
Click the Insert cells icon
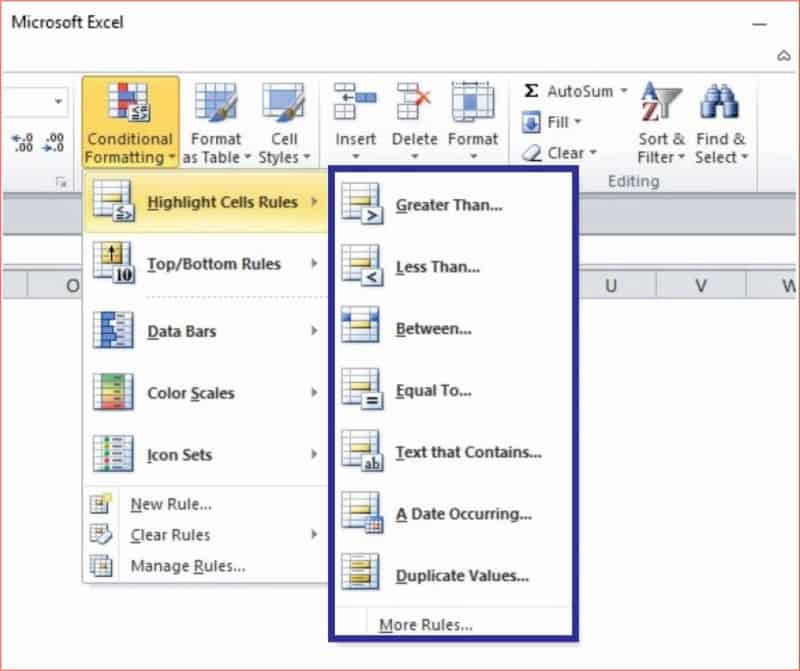355,102
